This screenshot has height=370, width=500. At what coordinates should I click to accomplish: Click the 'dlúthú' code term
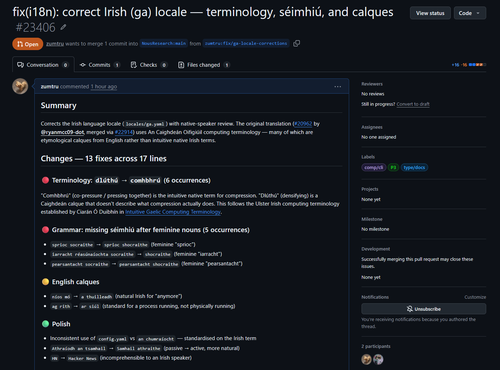(107, 180)
